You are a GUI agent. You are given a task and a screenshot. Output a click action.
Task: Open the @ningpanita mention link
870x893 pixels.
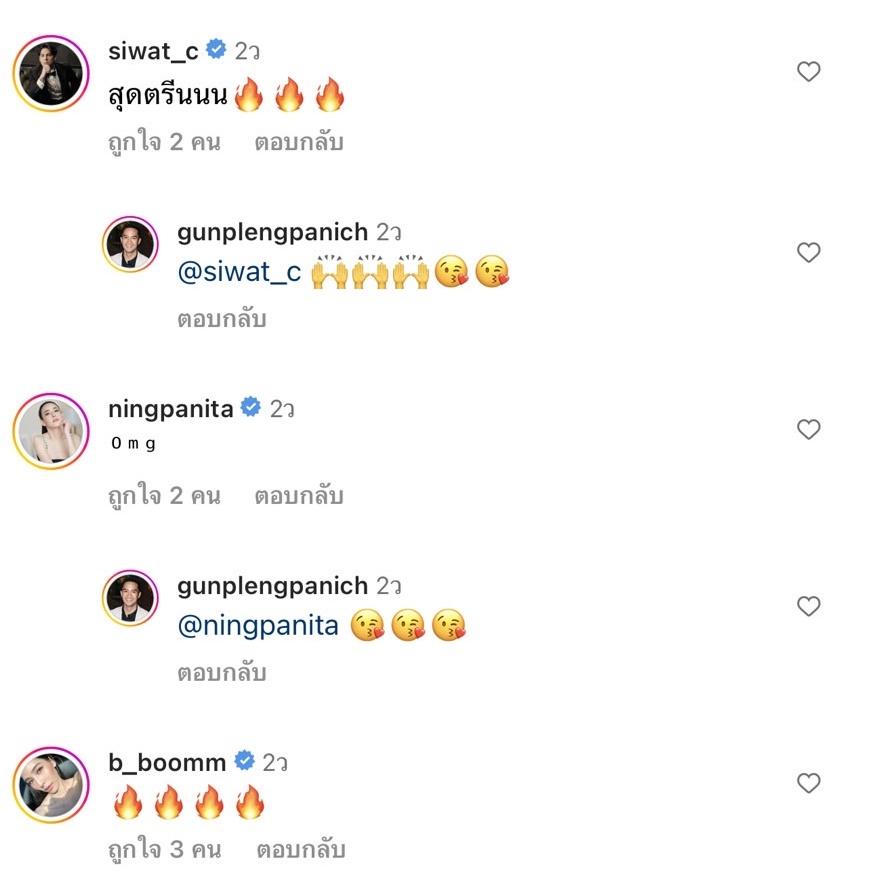point(258,627)
